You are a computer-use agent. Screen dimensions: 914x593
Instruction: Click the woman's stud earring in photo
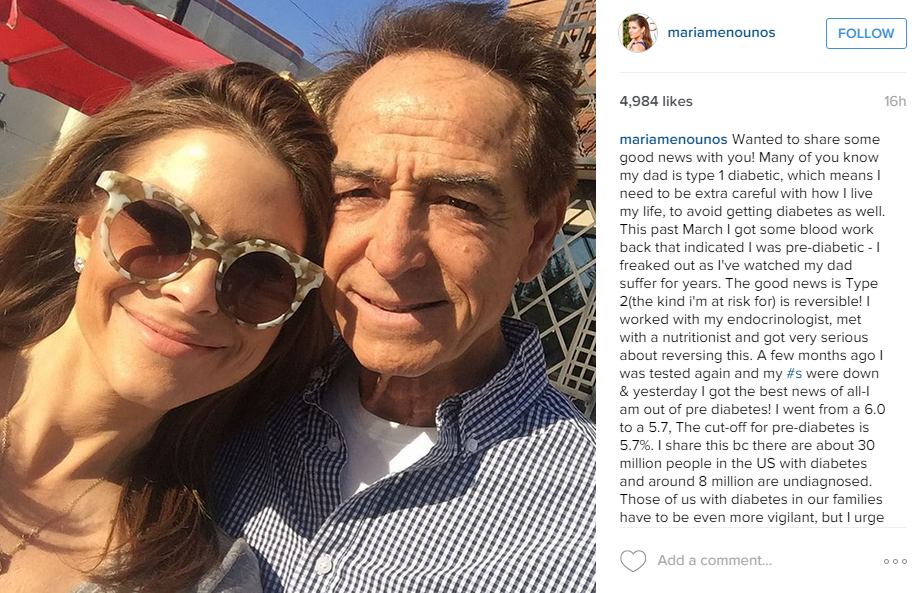pyautogui.click(x=79, y=265)
